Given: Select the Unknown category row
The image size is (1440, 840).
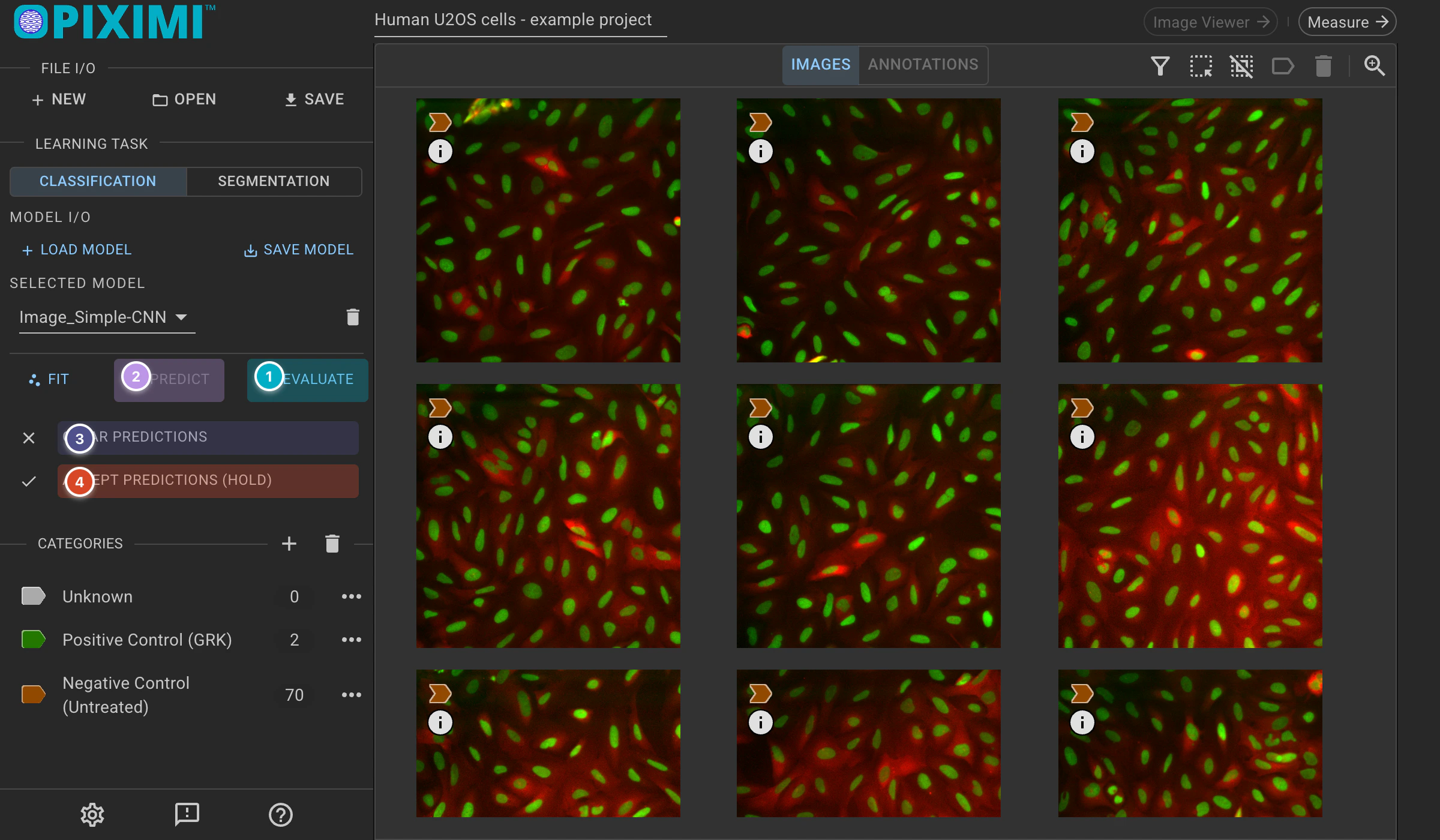Looking at the screenshot, I should (x=186, y=596).
